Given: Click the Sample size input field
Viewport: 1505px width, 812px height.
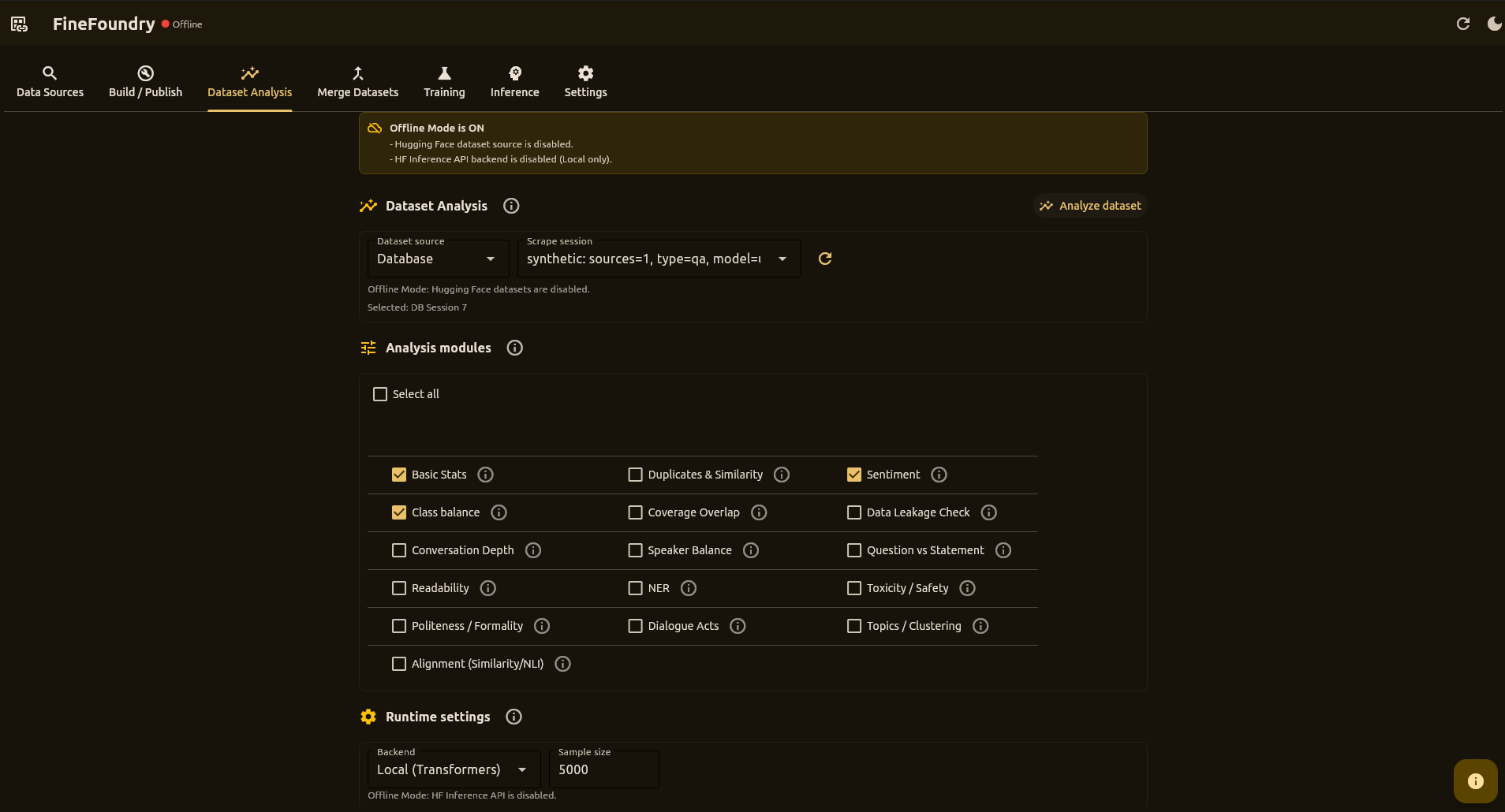Looking at the screenshot, I should pyautogui.click(x=603, y=769).
